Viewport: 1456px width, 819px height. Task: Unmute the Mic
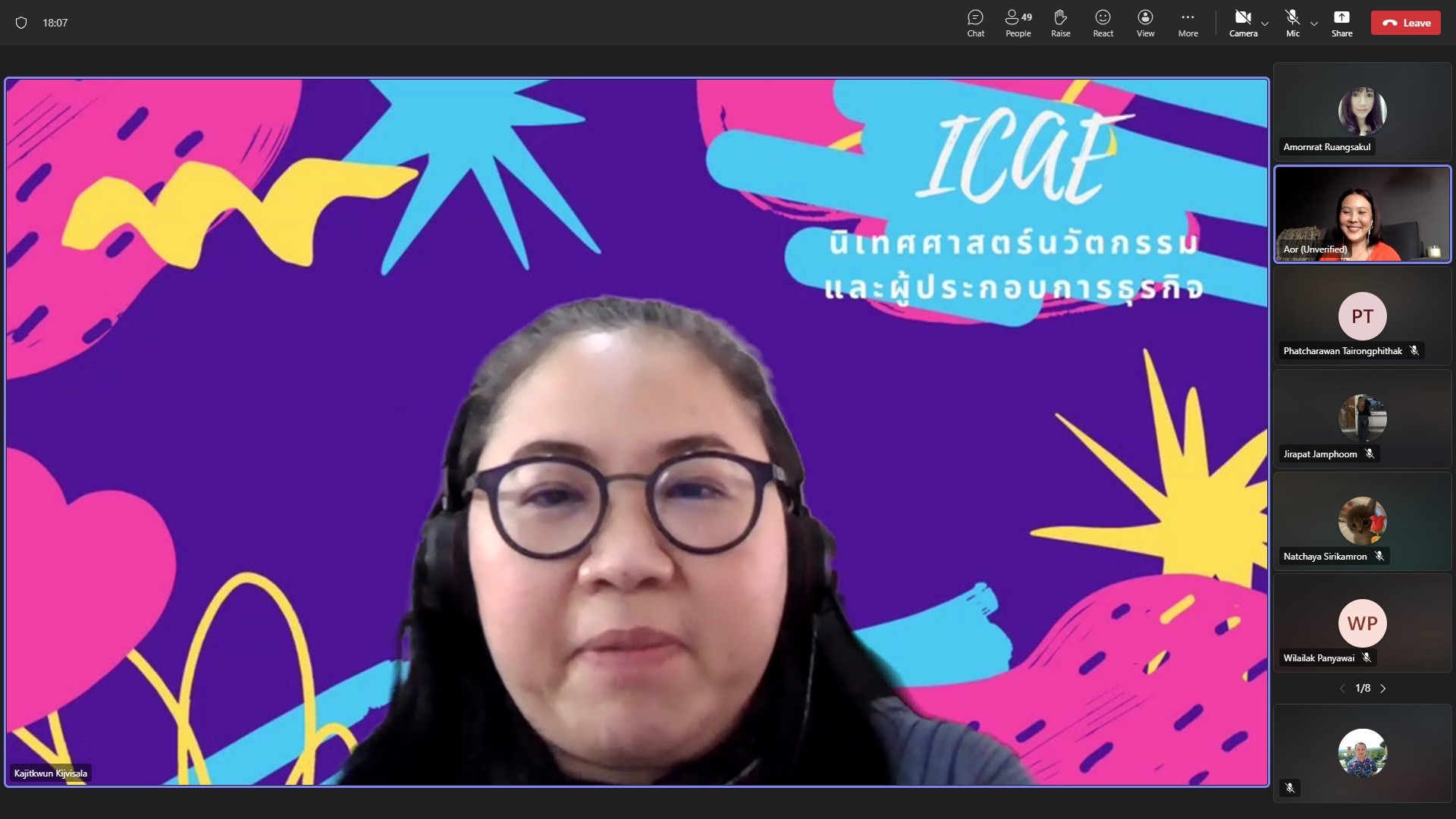click(1293, 23)
